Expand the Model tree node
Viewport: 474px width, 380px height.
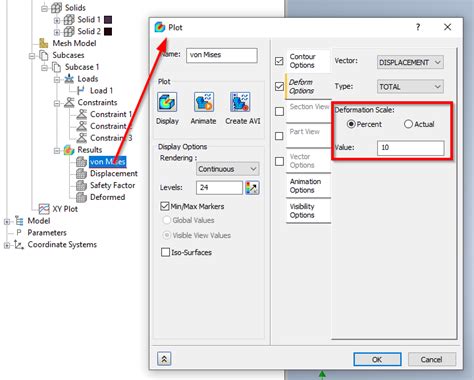pos(7,221)
